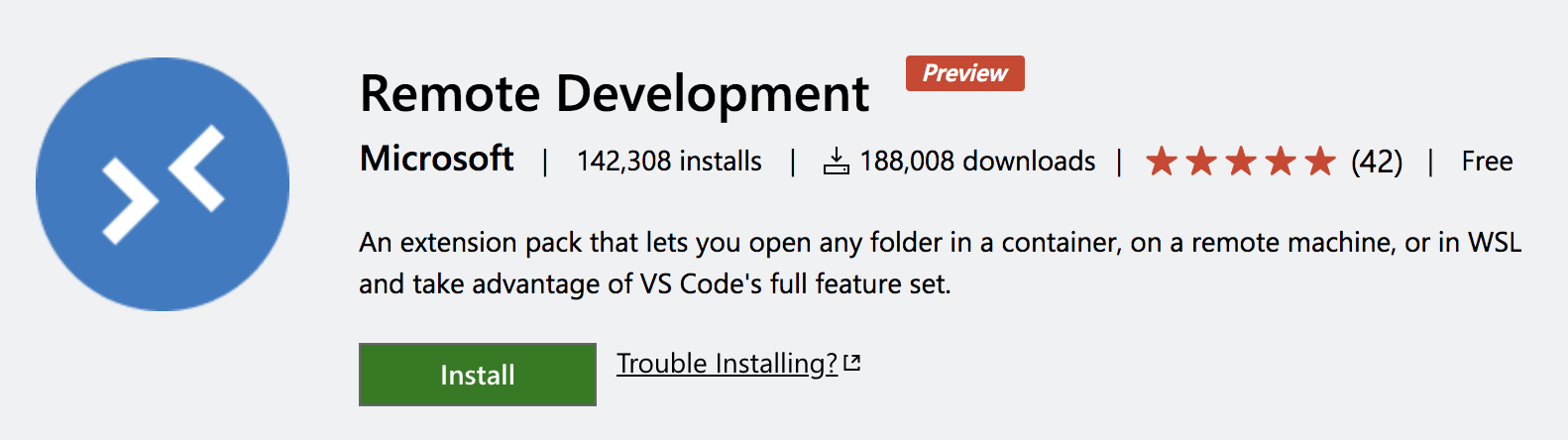Click the Remote Development title heading
Screen dimensions: 1568x440
tap(615, 94)
